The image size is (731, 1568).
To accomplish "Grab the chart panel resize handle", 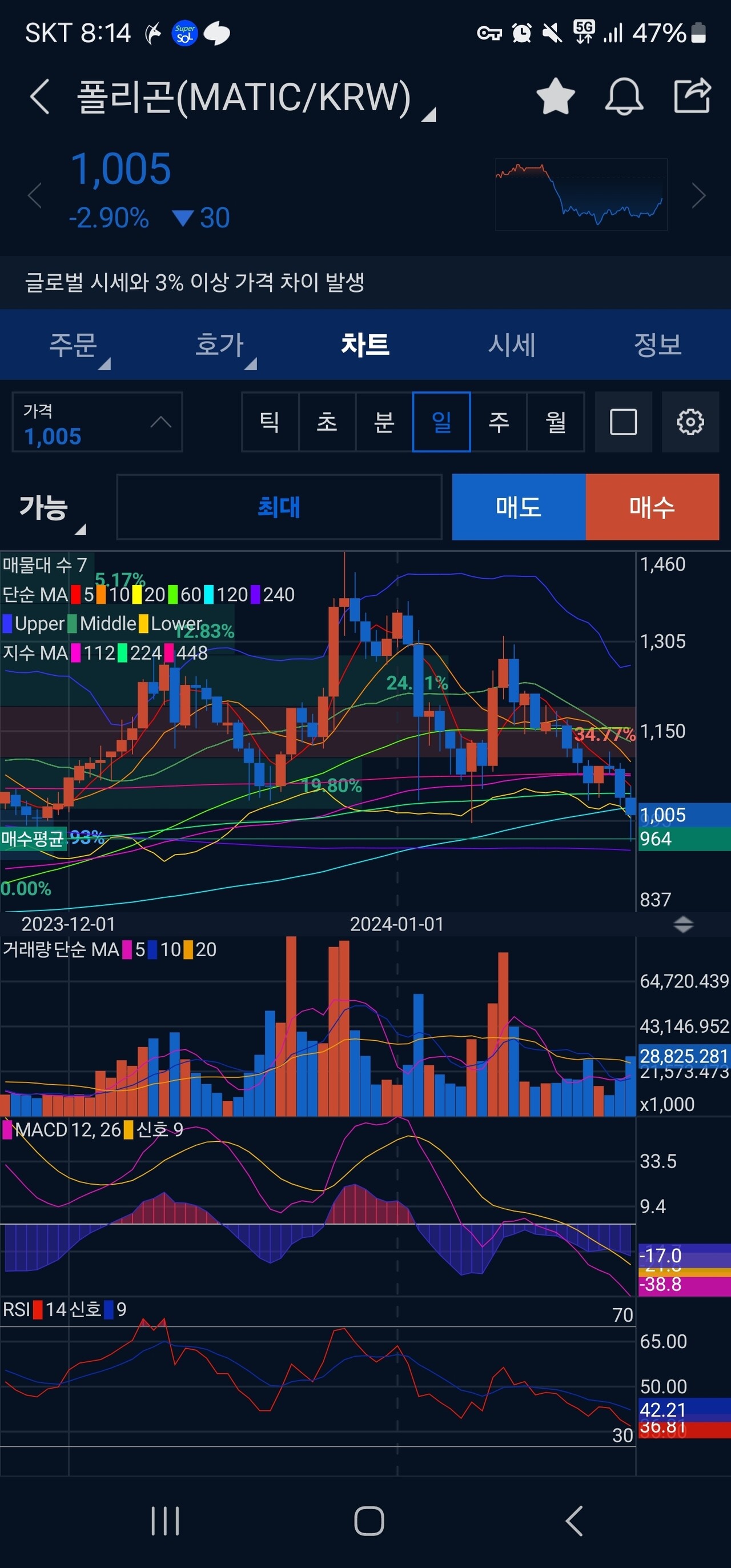I will pyautogui.click(x=684, y=925).
